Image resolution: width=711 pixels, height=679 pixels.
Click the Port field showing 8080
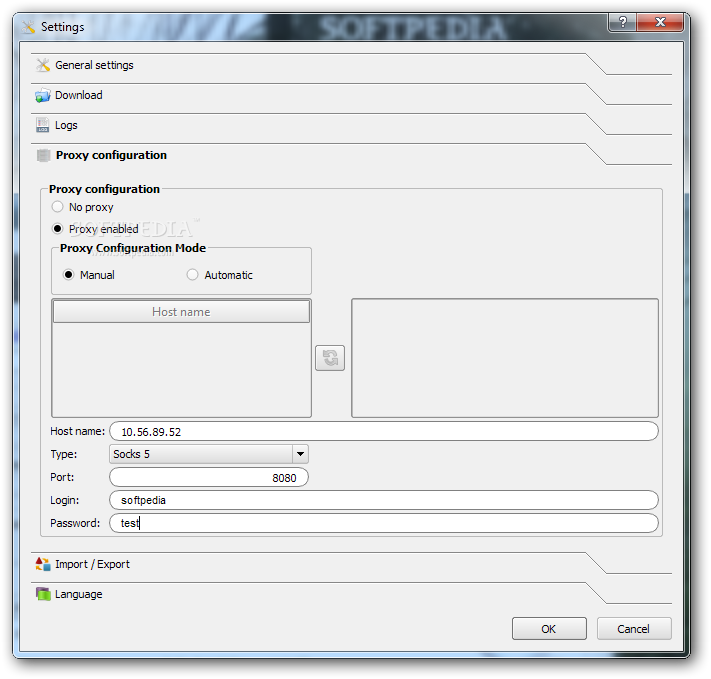tap(209, 477)
